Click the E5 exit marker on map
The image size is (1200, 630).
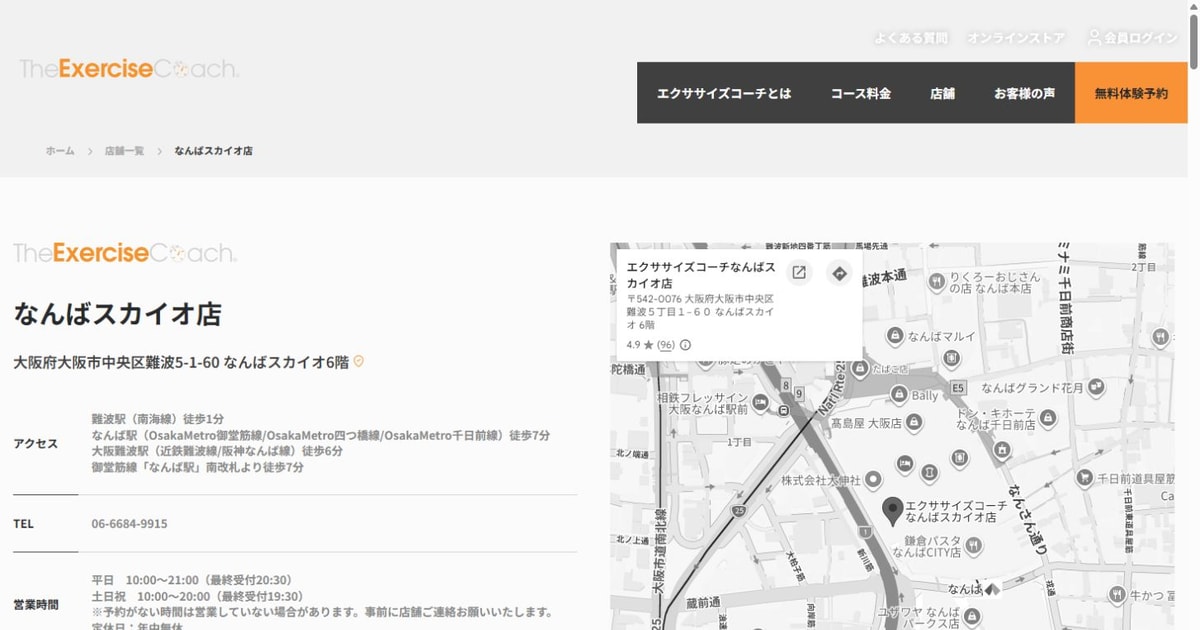(959, 387)
